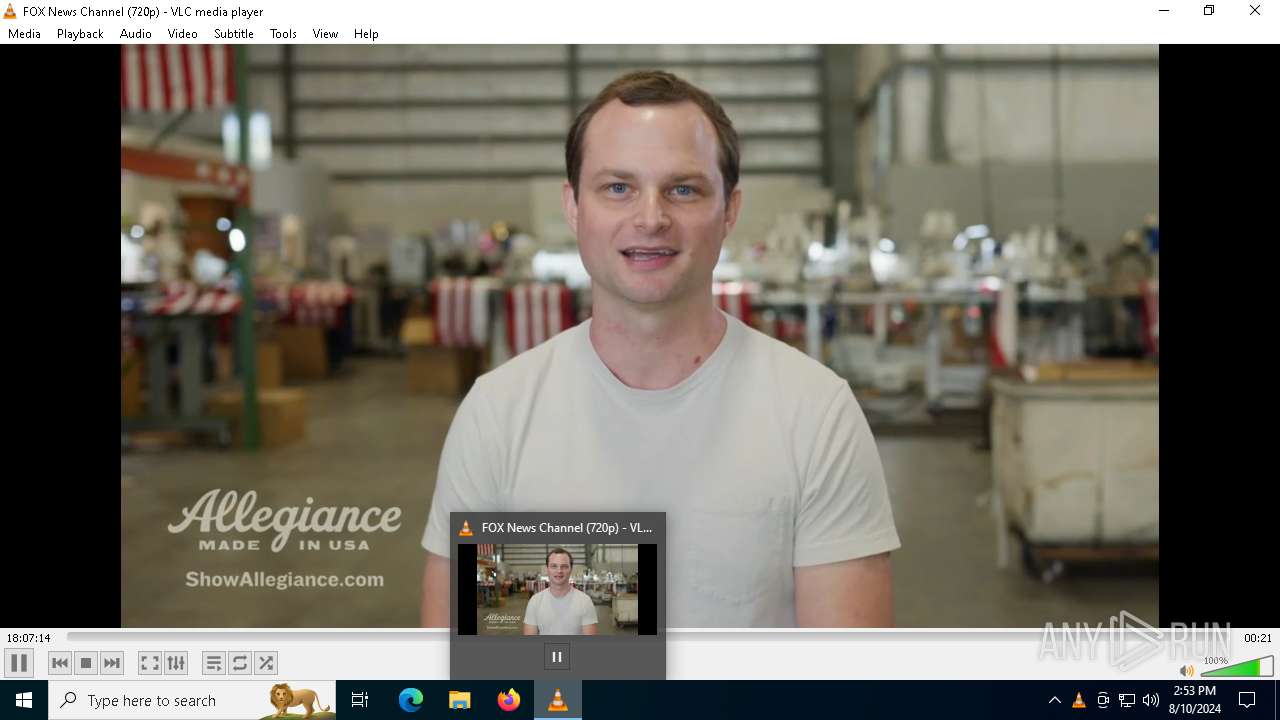The width and height of the screenshot is (1280, 720).
Task: Toggle random shuffle playback
Action: pos(266,663)
